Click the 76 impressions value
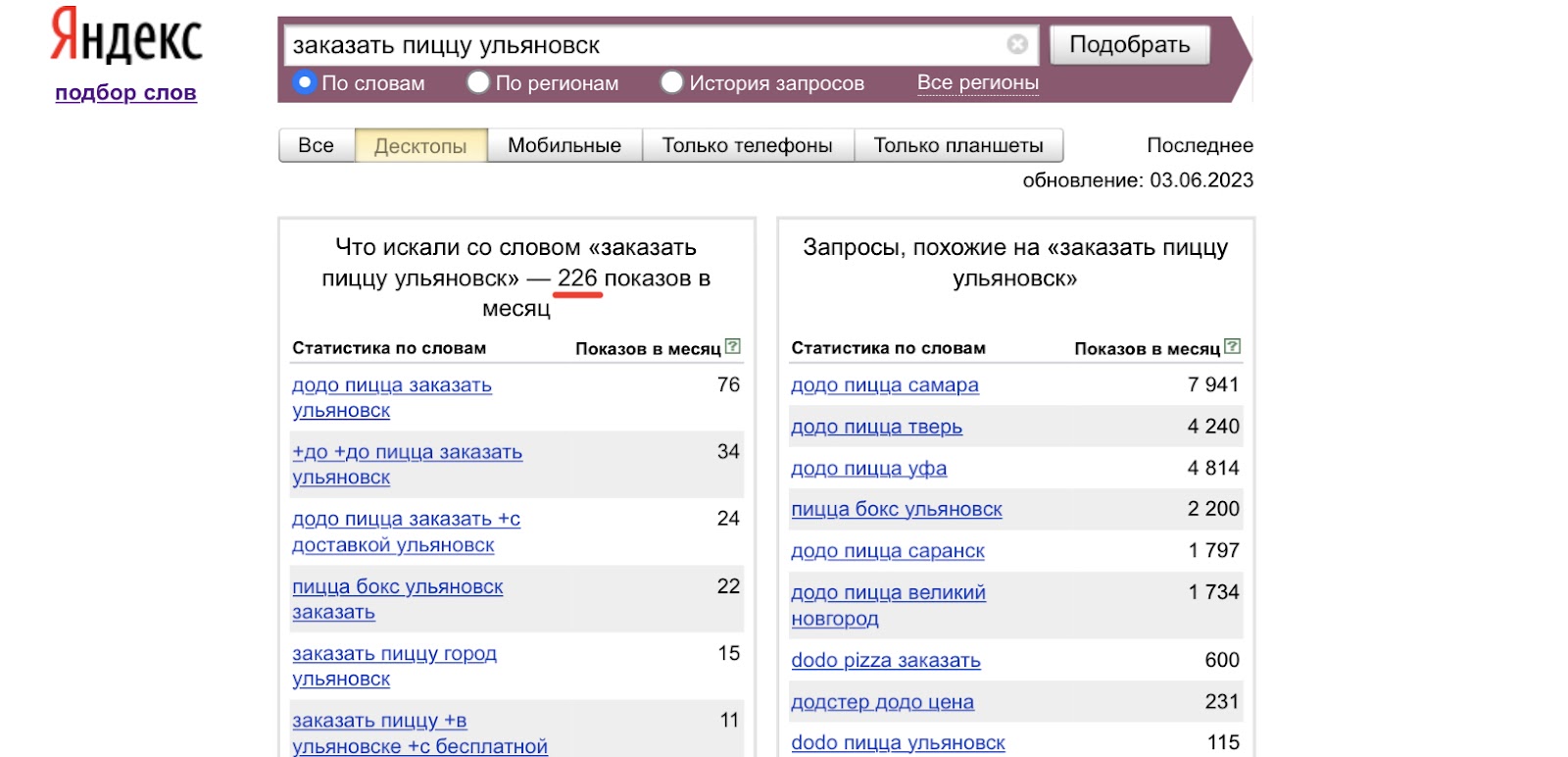The height and width of the screenshot is (757, 1568). pyautogui.click(x=728, y=384)
